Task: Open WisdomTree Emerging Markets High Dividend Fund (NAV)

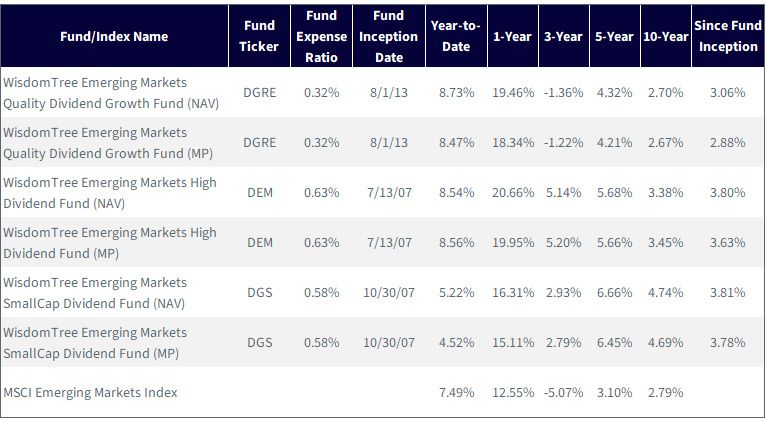Action: pos(110,193)
